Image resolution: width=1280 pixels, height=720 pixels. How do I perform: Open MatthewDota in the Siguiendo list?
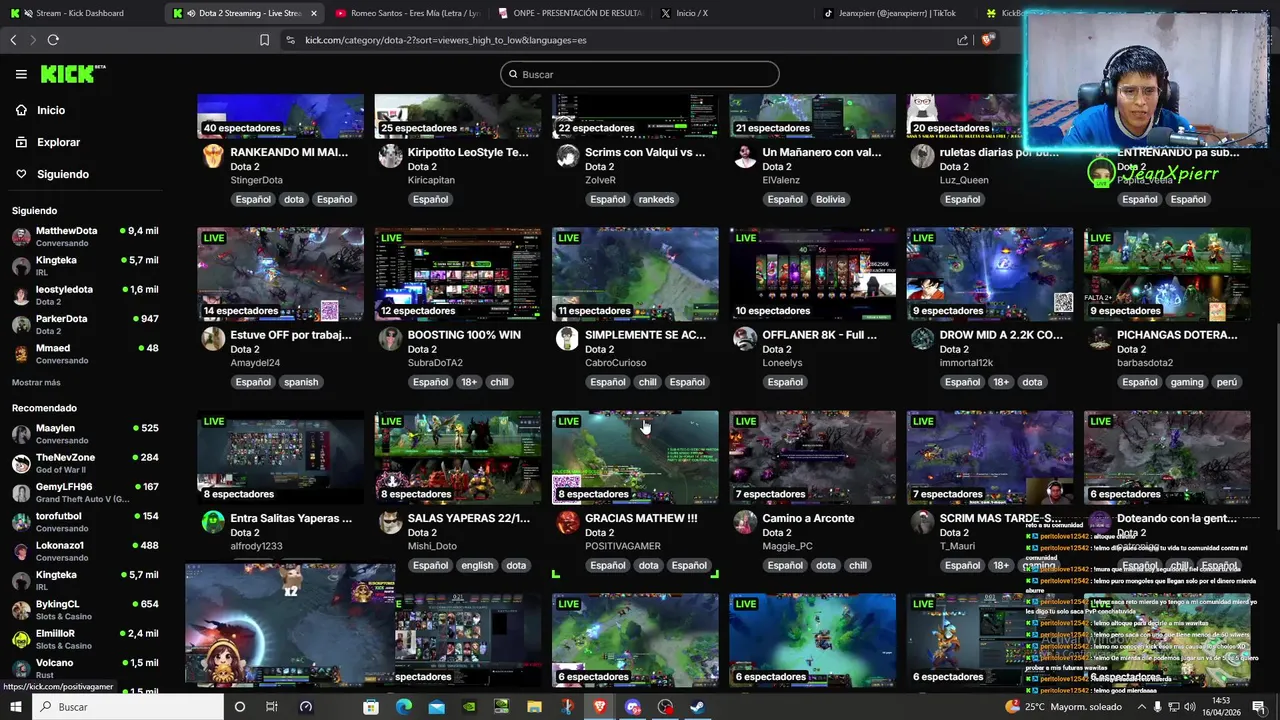pyautogui.click(x=85, y=236)
